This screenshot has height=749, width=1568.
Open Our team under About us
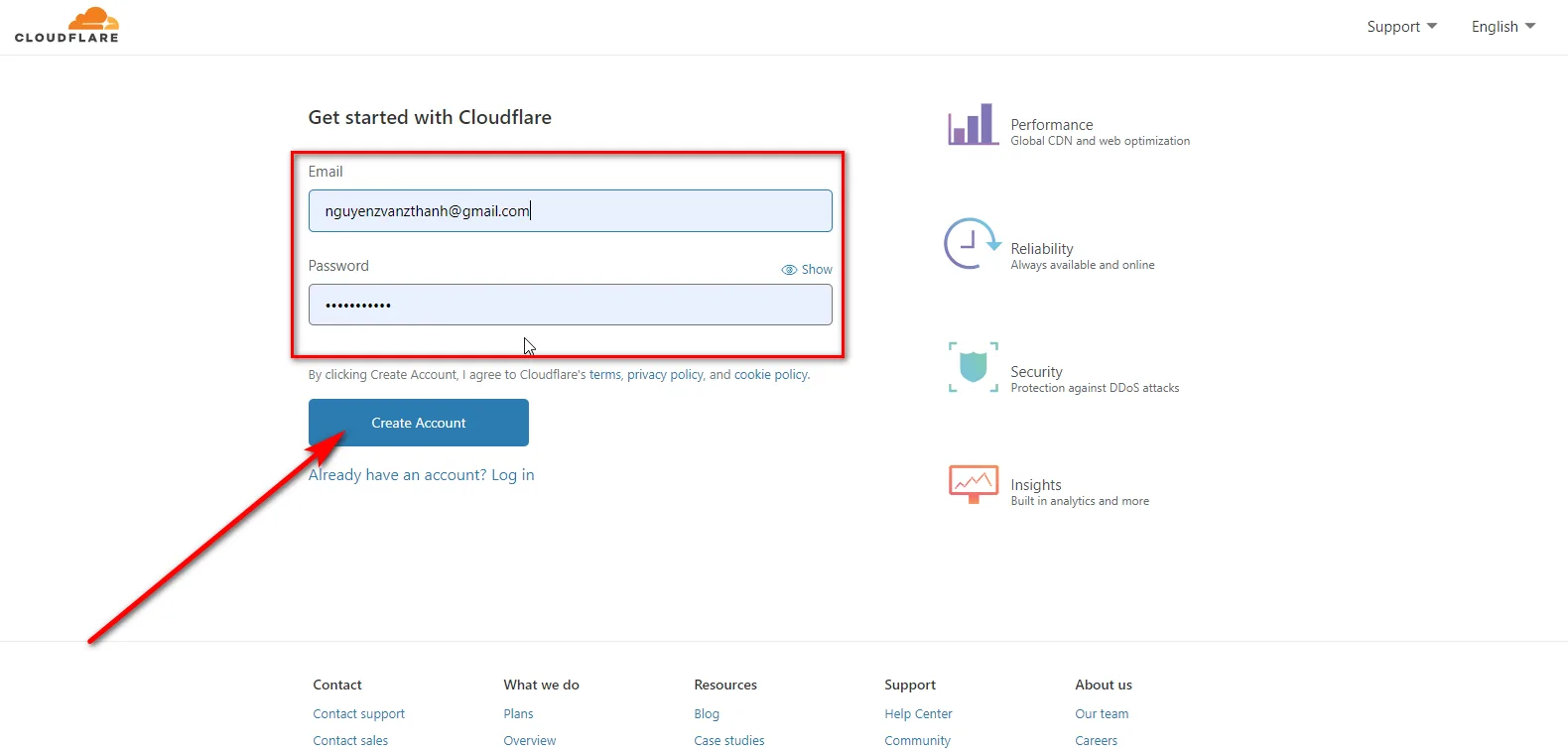coord(1102,714)
